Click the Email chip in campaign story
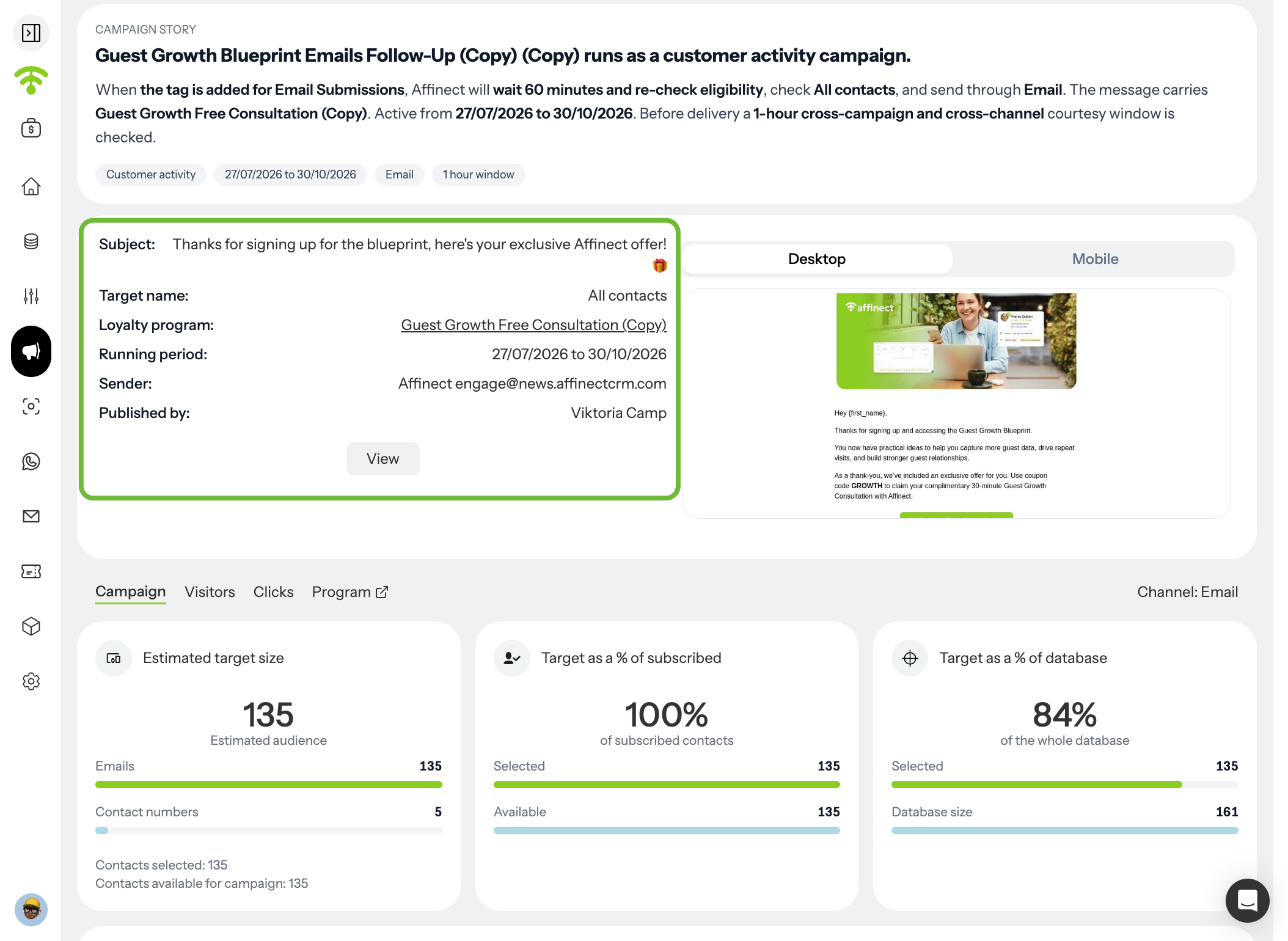 (x=400, y=175)
